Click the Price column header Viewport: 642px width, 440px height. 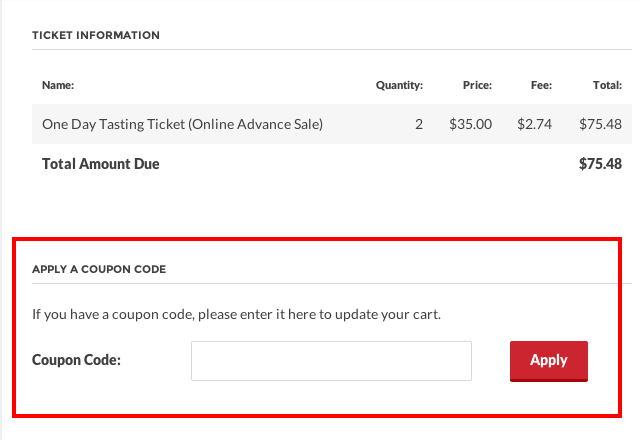click(x=477, y=85)
